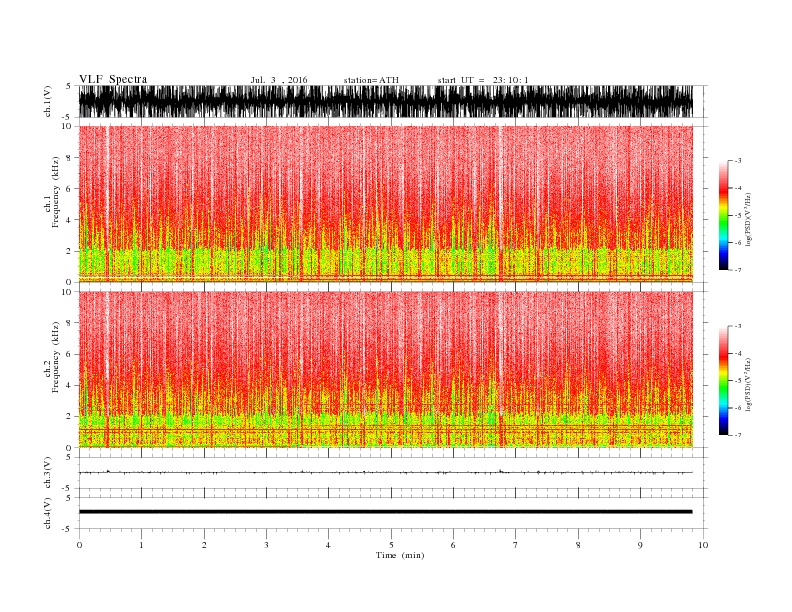Click the 'start UT = 23:10:1' header text

click(x=483, y=80)
